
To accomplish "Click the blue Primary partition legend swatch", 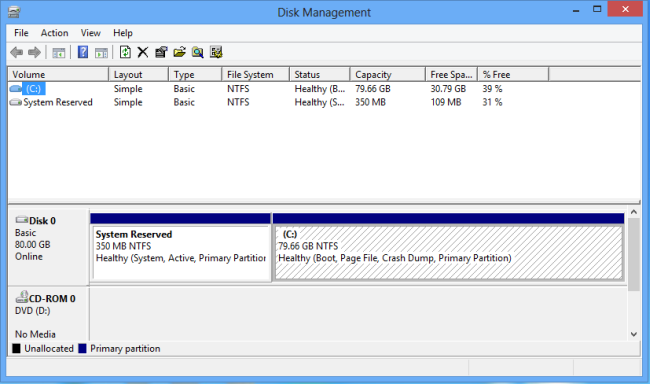I will coord(82,348).
